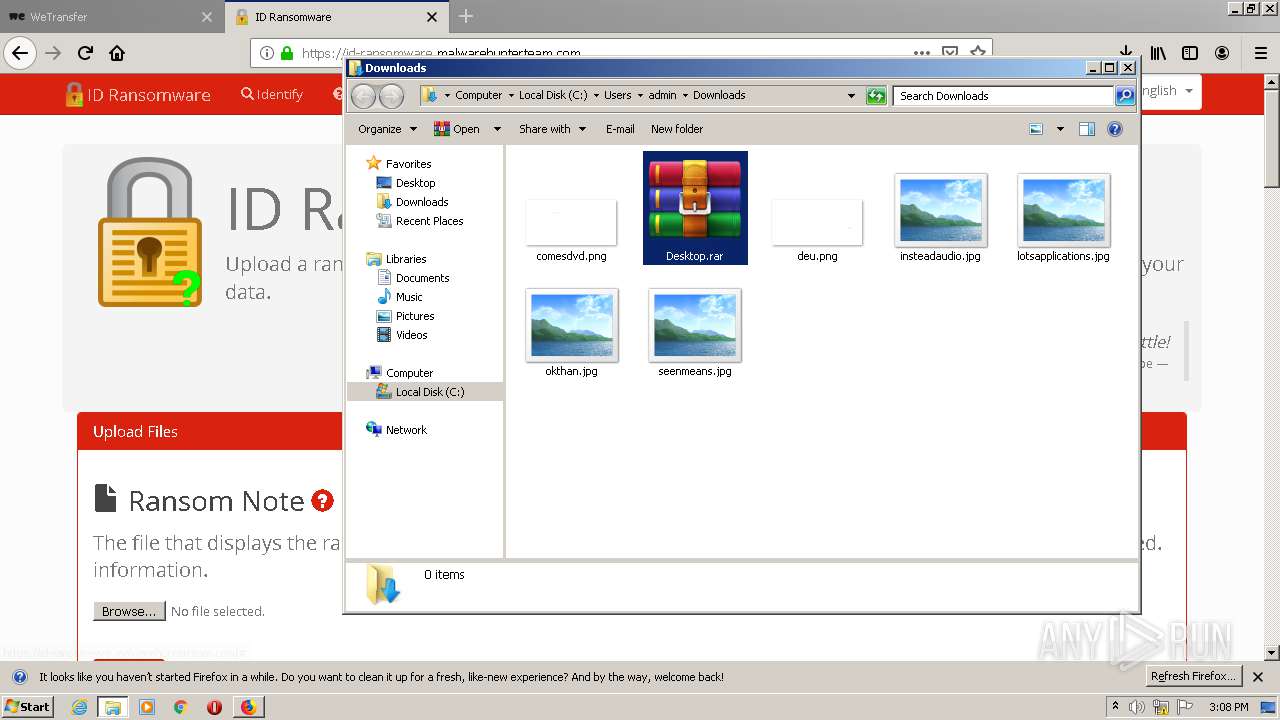Open Chrome from the taskbar
The image size is (1280, 720).
pos(180,707)
